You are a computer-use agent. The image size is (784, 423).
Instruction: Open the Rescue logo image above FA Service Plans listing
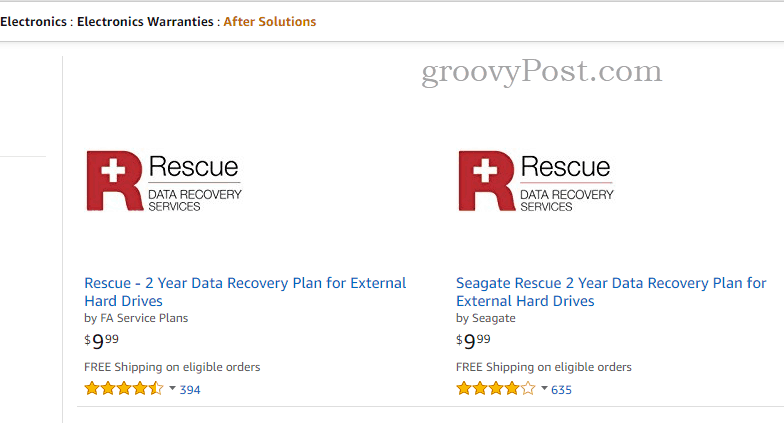164,182
